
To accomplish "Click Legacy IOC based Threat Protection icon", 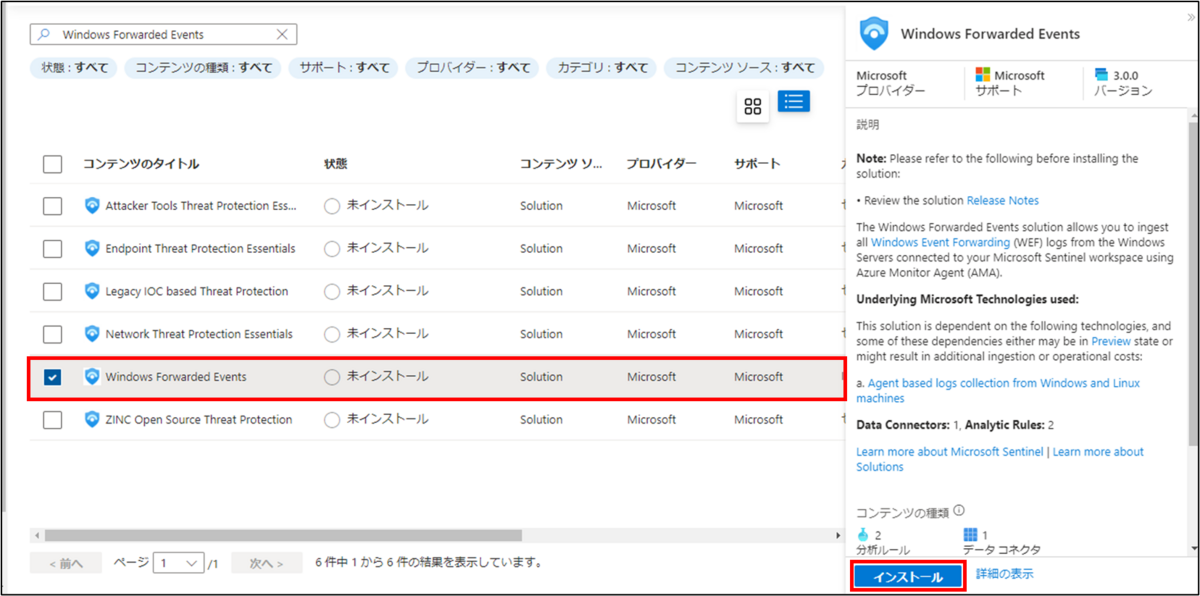I will 92,291.
